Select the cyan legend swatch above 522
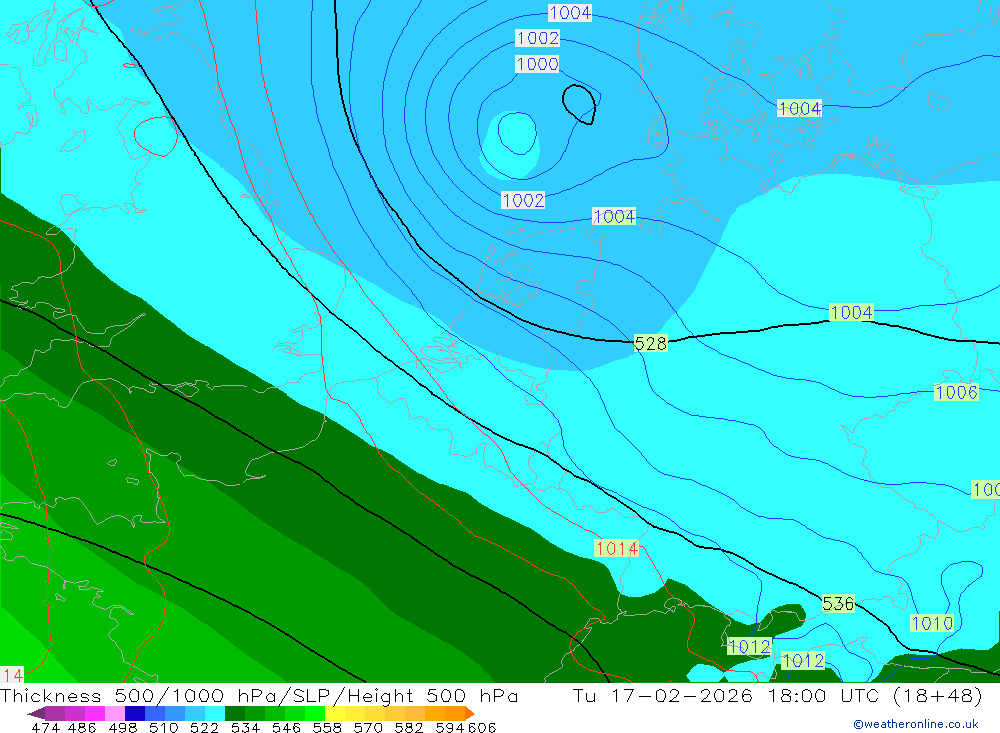 (x=215, y=713)
